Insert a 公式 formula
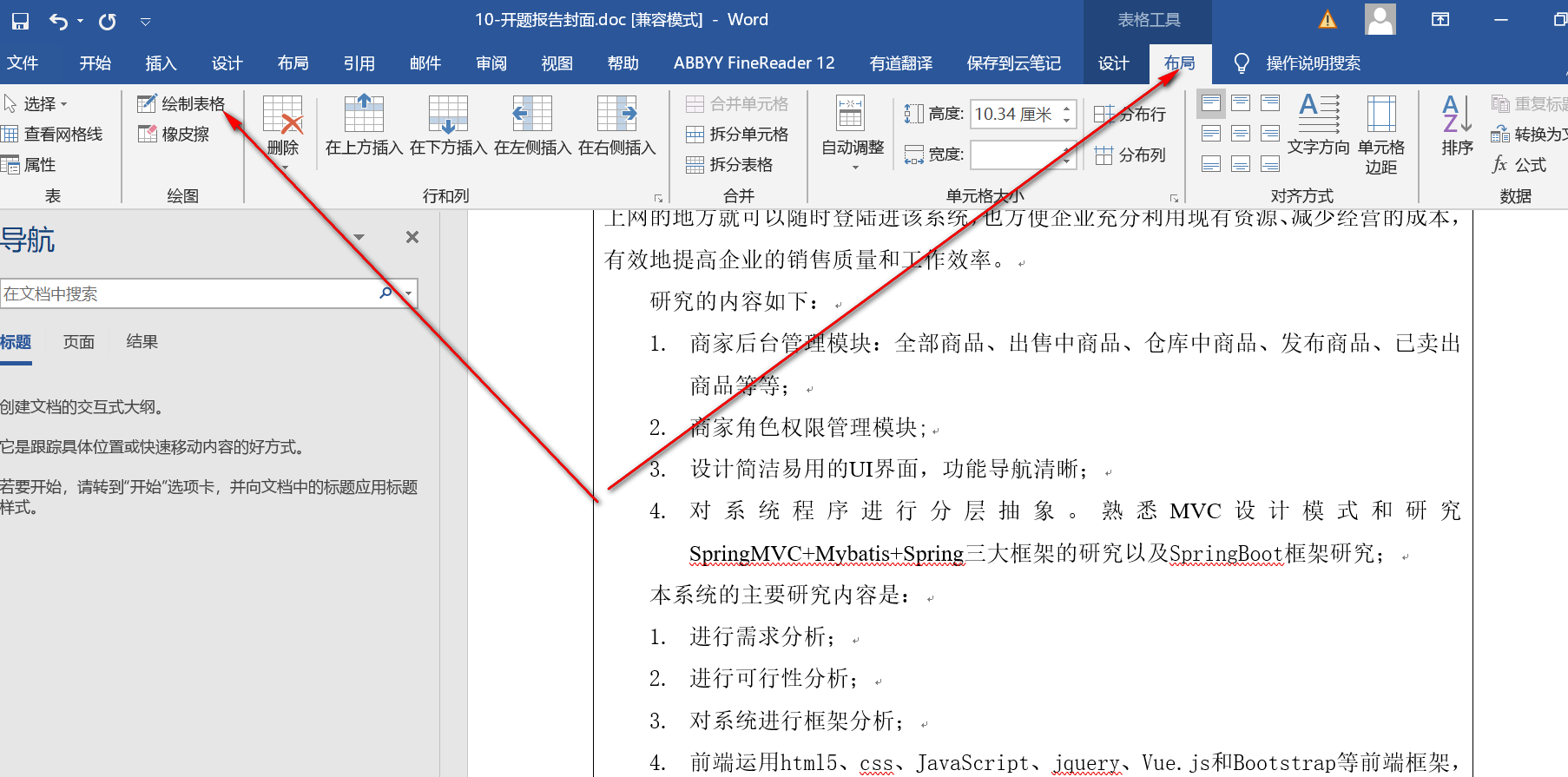This screenshot has width=1568, height=777. 1519,165
